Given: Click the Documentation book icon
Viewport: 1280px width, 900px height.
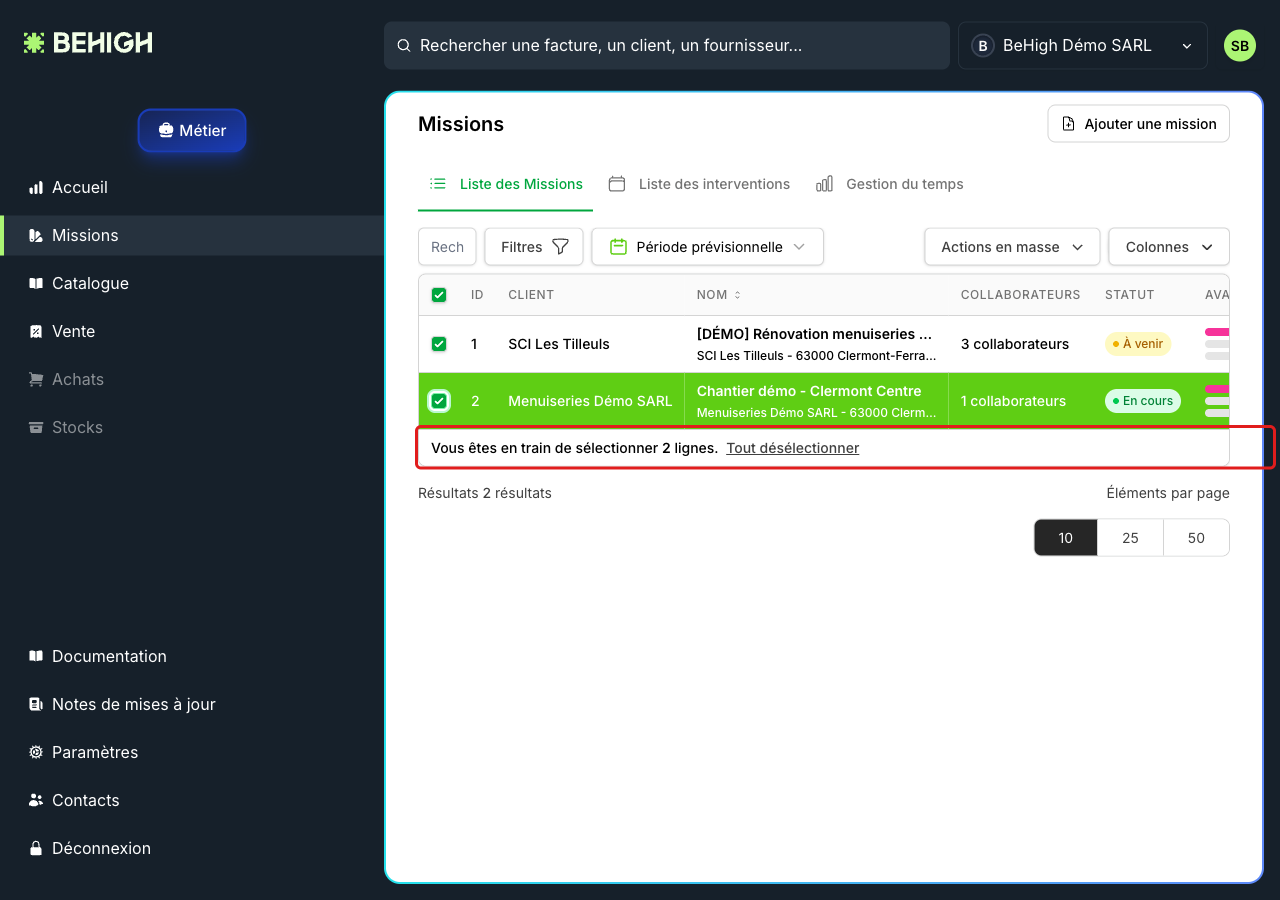Looking at the screenshot, I should [x=36, y=656].
